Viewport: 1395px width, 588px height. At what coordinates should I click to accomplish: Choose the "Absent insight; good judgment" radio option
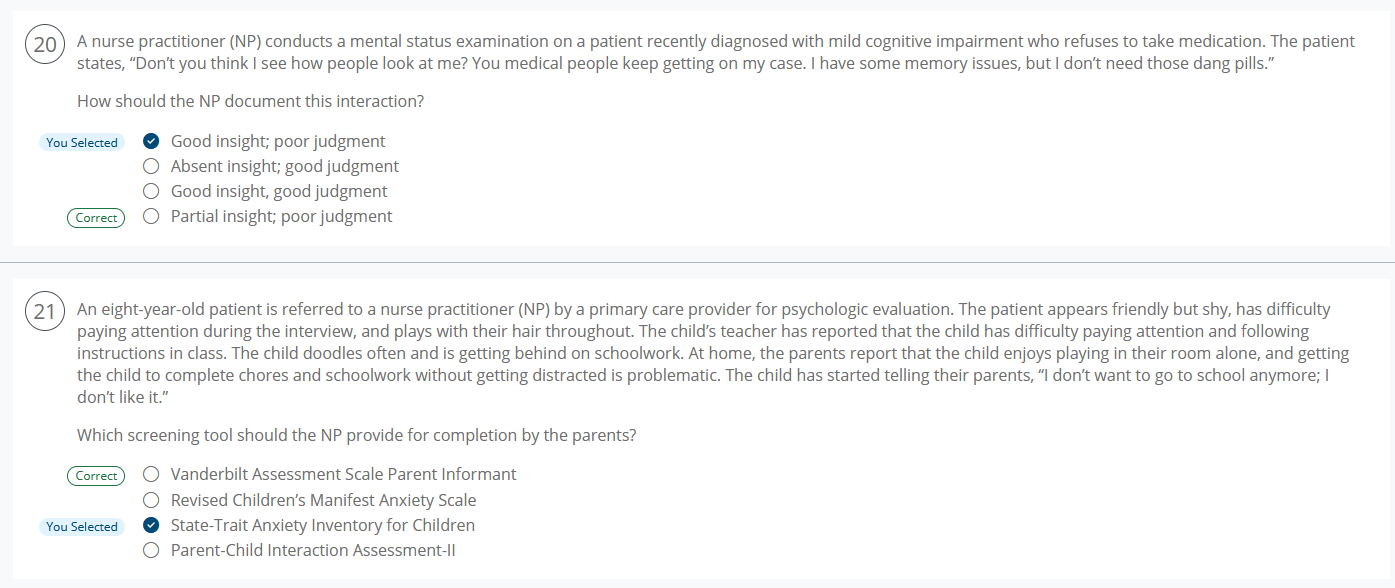point(151,166)
